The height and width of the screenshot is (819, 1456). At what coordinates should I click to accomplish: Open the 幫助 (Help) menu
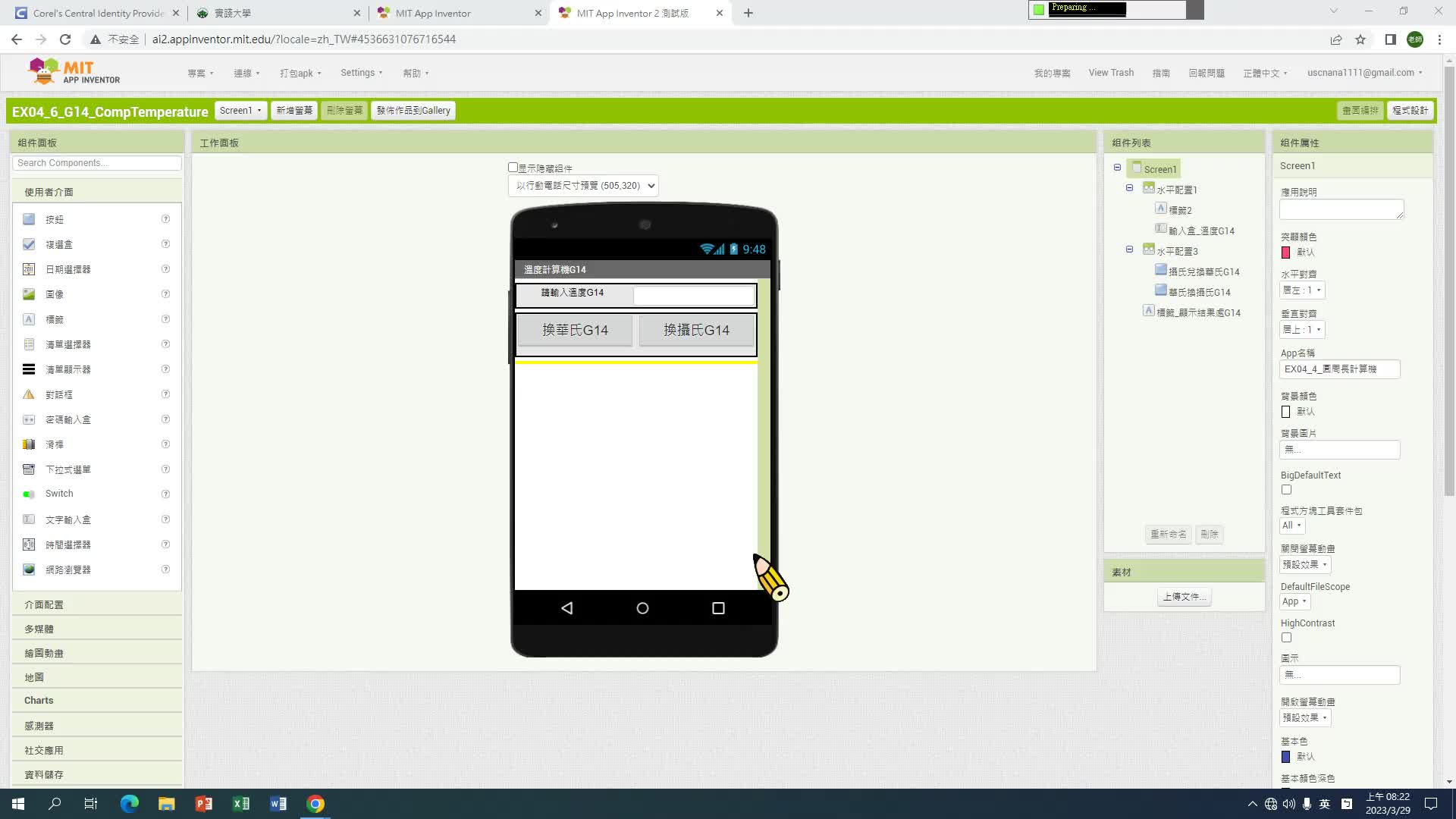(x=416, y=74)
